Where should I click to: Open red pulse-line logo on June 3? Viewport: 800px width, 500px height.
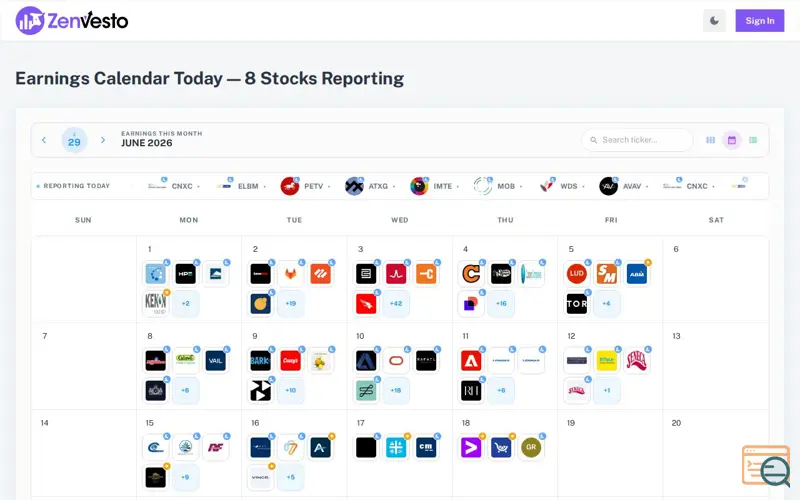tap(396, 274)
